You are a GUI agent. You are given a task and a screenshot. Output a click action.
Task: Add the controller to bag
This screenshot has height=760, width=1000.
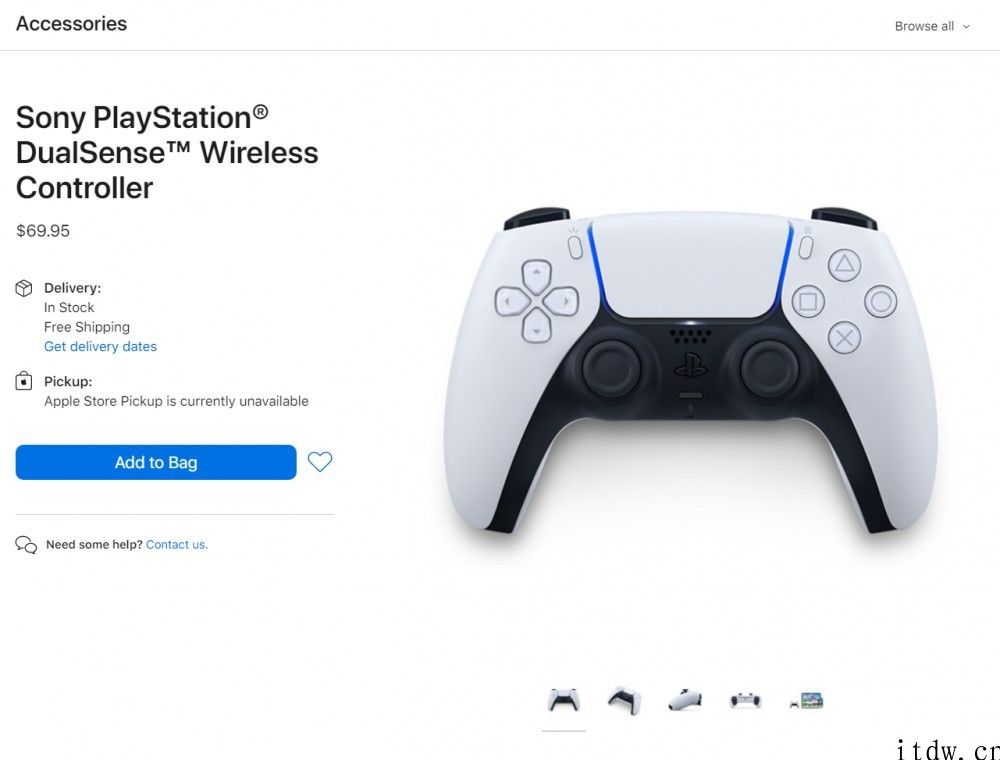pyautogui.click(x=156, y=462)
